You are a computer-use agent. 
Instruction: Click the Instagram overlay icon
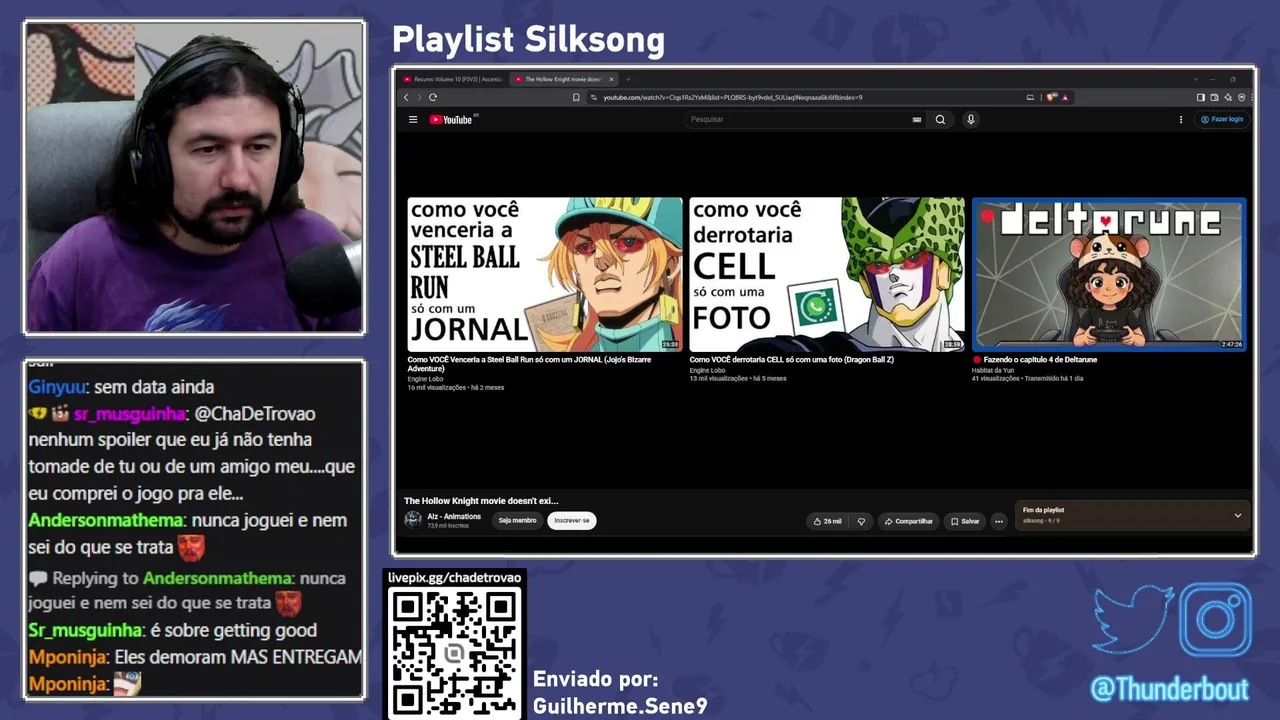[x=1215, y=620]
